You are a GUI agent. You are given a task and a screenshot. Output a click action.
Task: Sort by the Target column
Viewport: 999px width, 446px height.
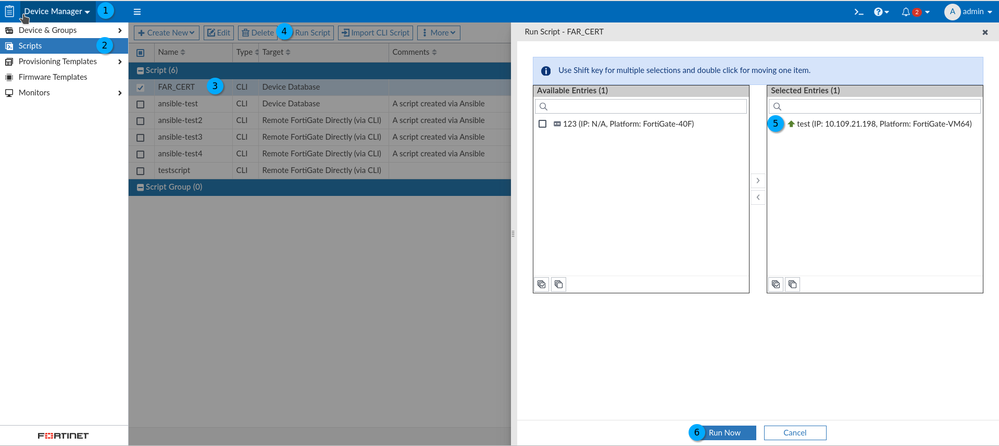(278, 52)
